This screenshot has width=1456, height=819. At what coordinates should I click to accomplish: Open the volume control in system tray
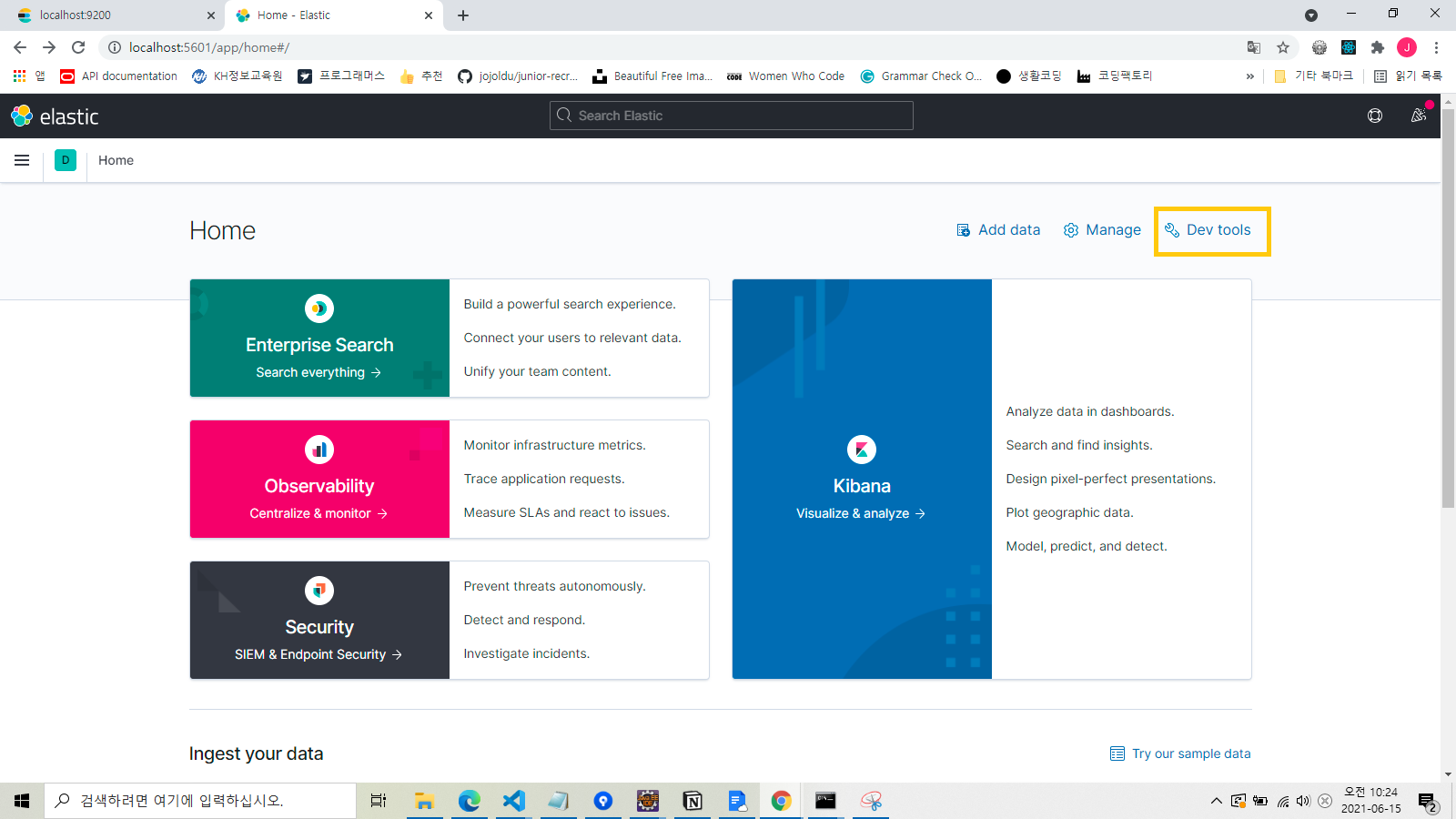coord(1303,801)
